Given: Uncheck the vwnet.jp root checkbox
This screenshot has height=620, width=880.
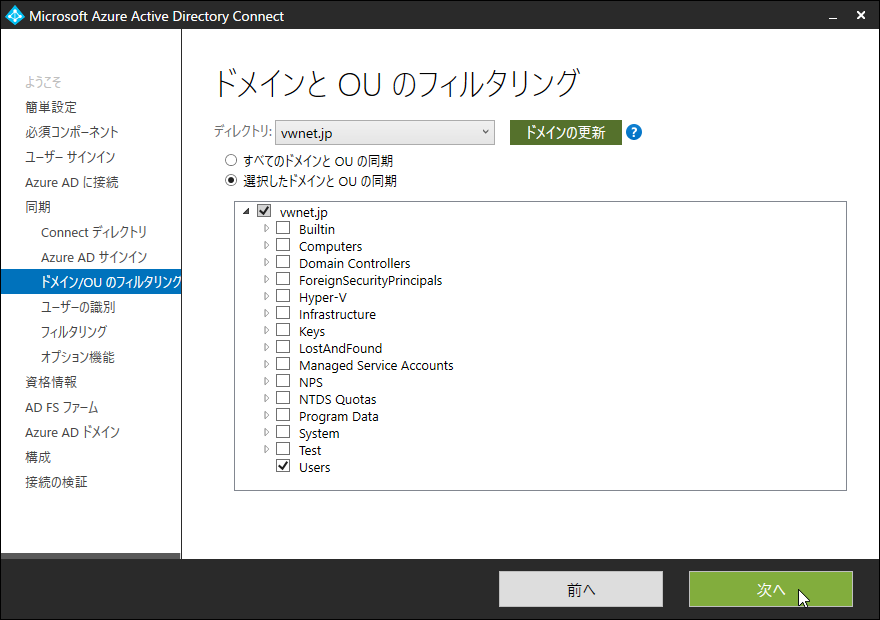Looking at the screenshot, I should [x=264, y=211].
